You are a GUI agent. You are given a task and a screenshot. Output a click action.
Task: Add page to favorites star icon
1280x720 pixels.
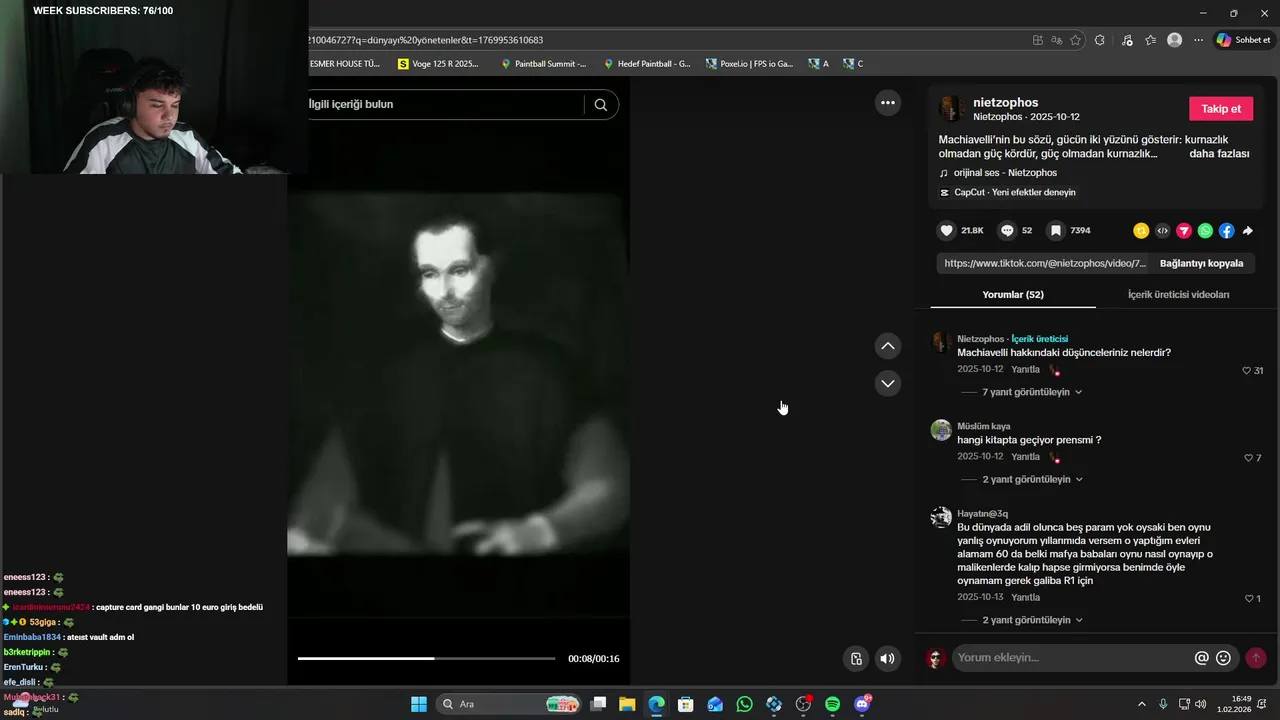coord(1076,40)
